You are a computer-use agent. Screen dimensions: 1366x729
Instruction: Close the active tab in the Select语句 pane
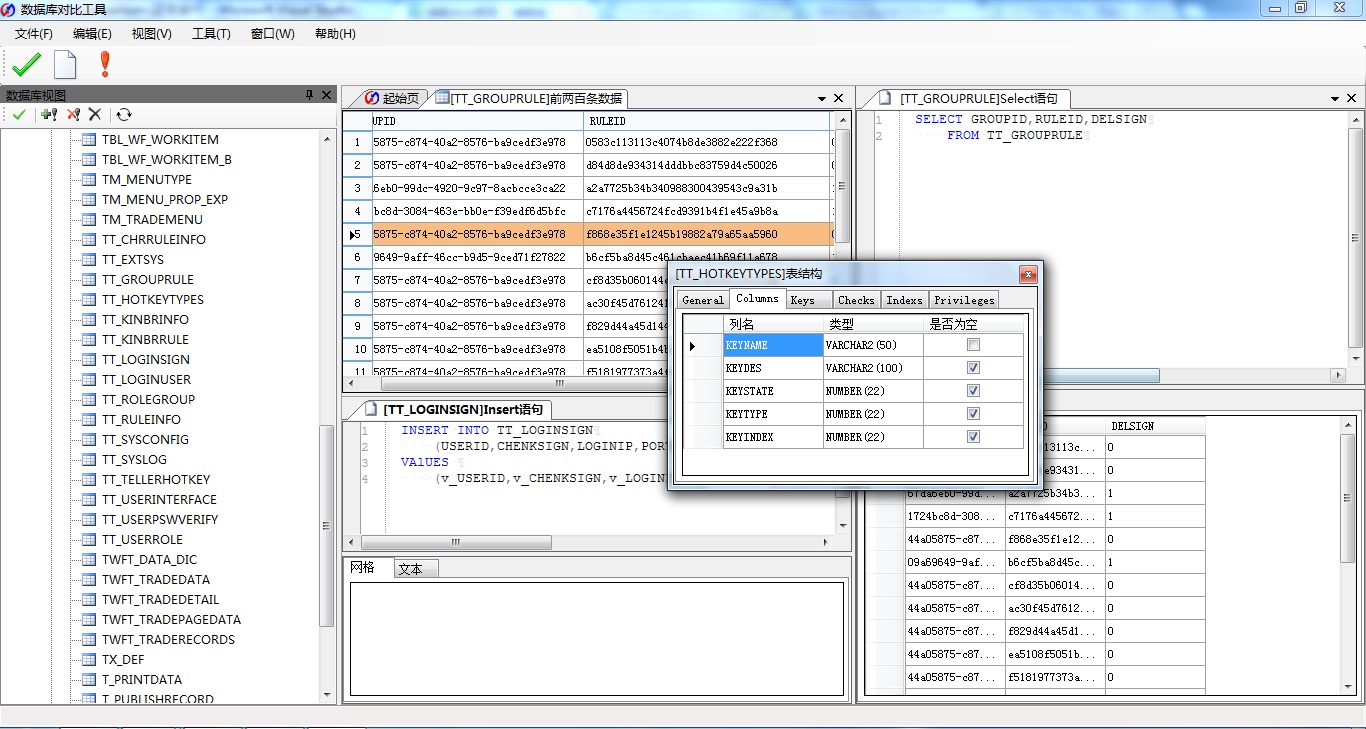pyautogui.click(x=1353, y=98)
